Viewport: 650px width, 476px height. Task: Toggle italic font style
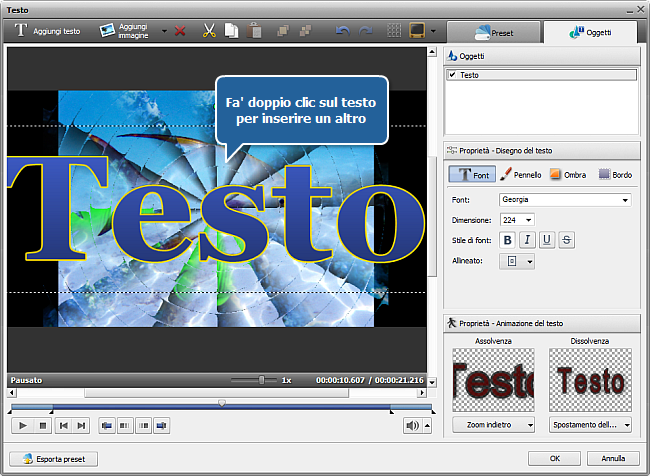click(527, 240)
